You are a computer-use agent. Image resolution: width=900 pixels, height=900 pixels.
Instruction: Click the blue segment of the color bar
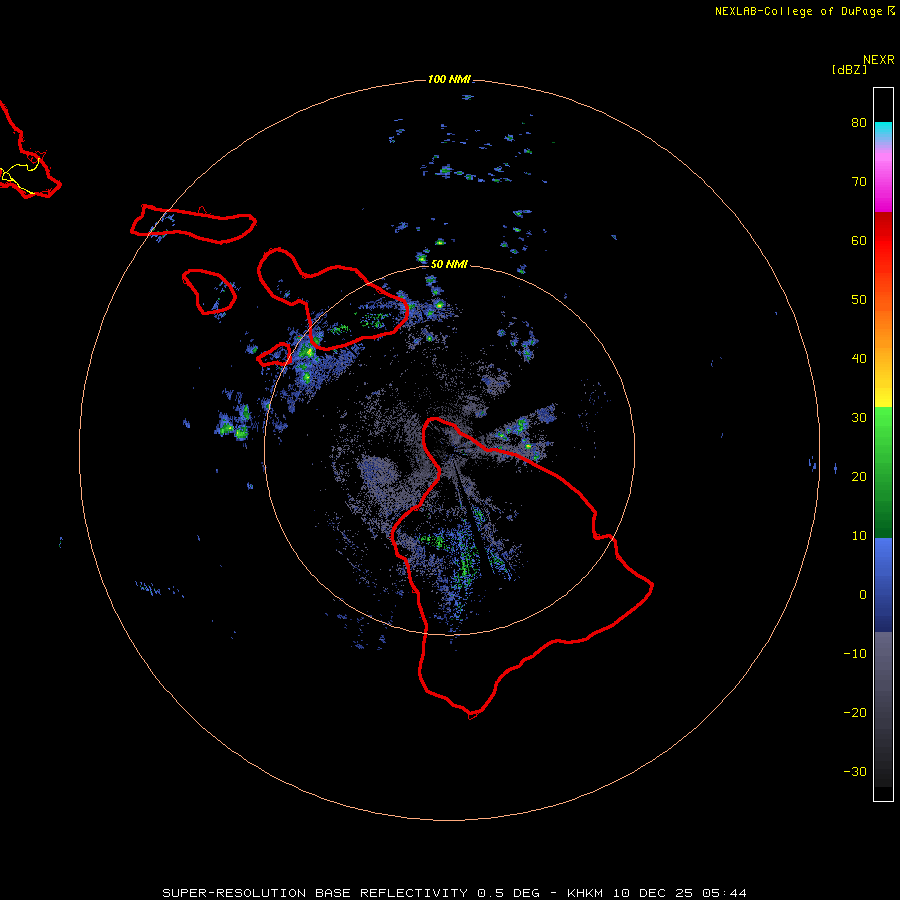pyautogui.click(x=883, y=583)
